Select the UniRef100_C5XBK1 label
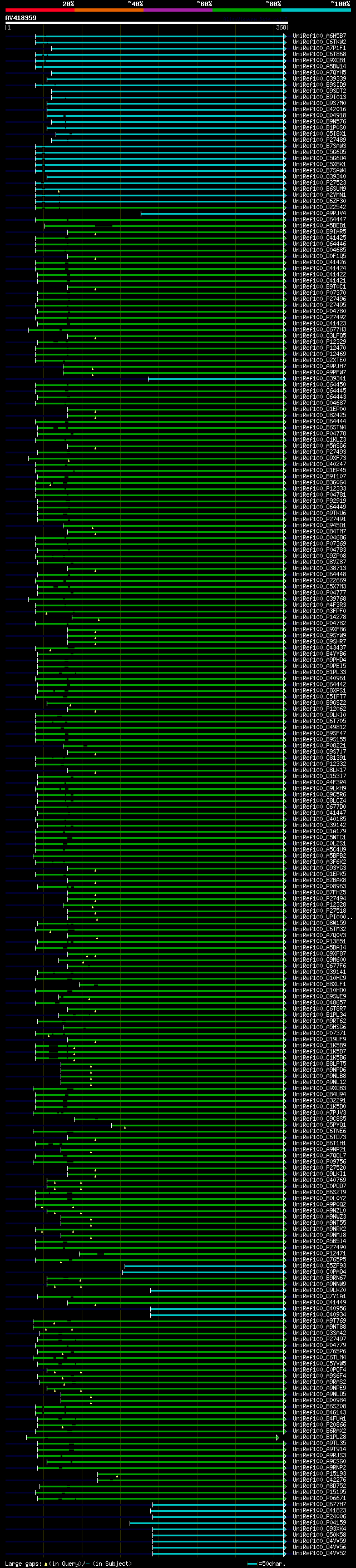This screenshot has height=1568, width=356. (319, 164)
